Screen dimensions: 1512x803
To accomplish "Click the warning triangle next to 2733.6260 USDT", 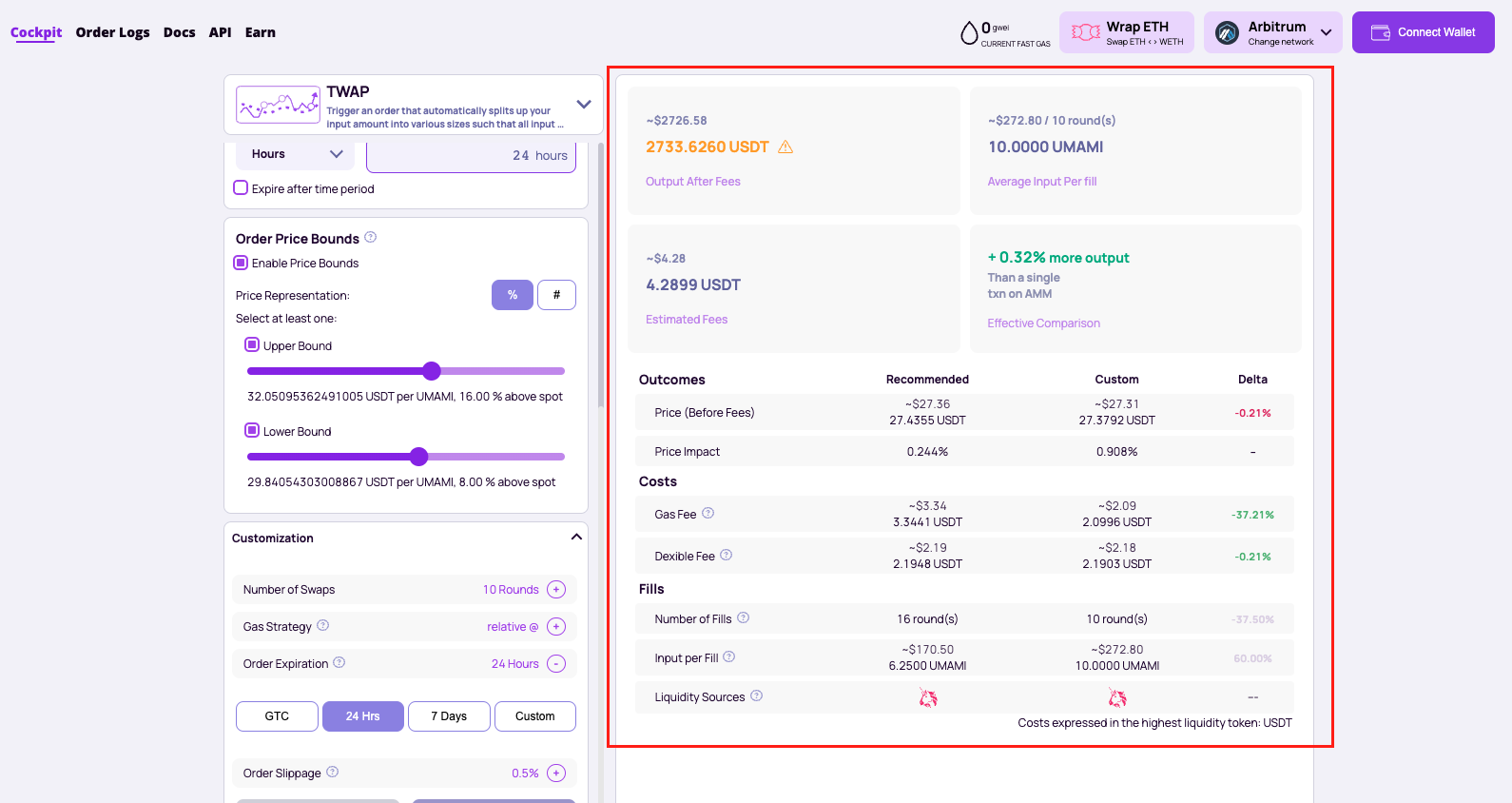I will coord(785,147).
